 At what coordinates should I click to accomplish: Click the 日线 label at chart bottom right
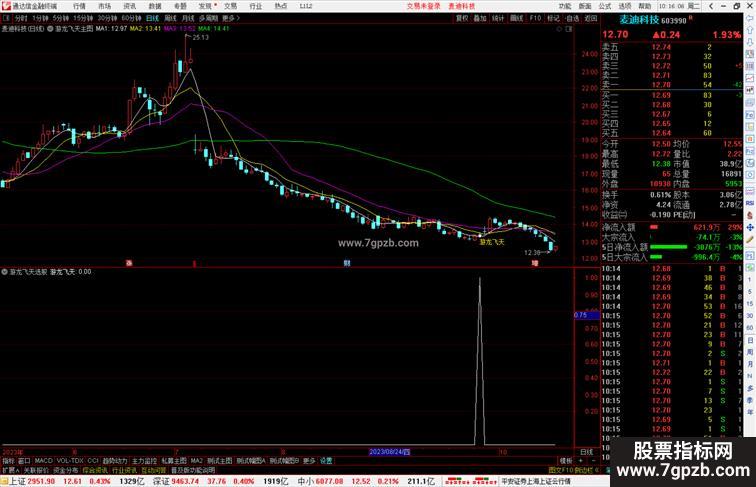click(586, 452)
